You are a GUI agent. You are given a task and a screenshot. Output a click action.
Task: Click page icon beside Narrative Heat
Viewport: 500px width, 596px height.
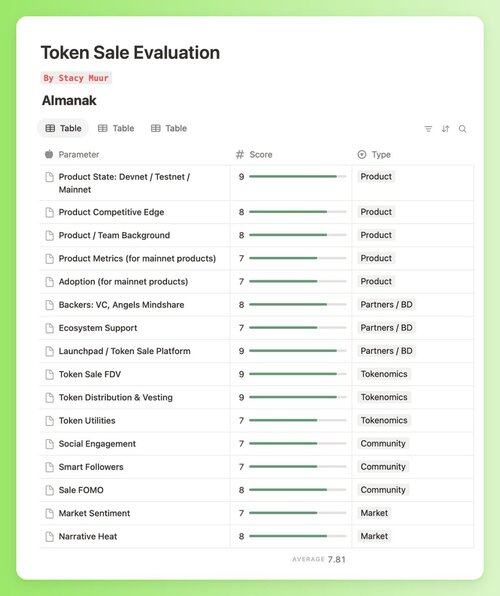click(49, 536)
